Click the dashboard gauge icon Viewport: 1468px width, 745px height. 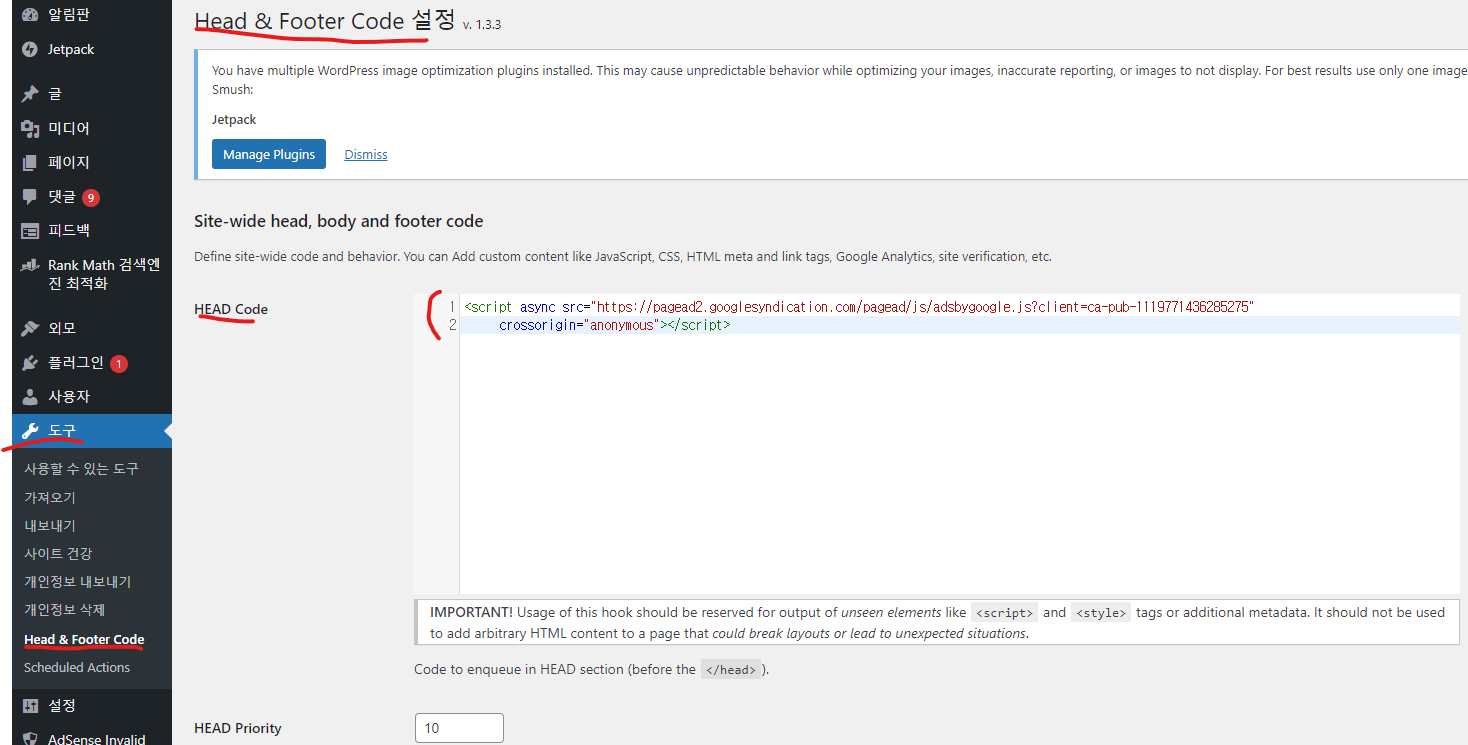click(30, 15)
